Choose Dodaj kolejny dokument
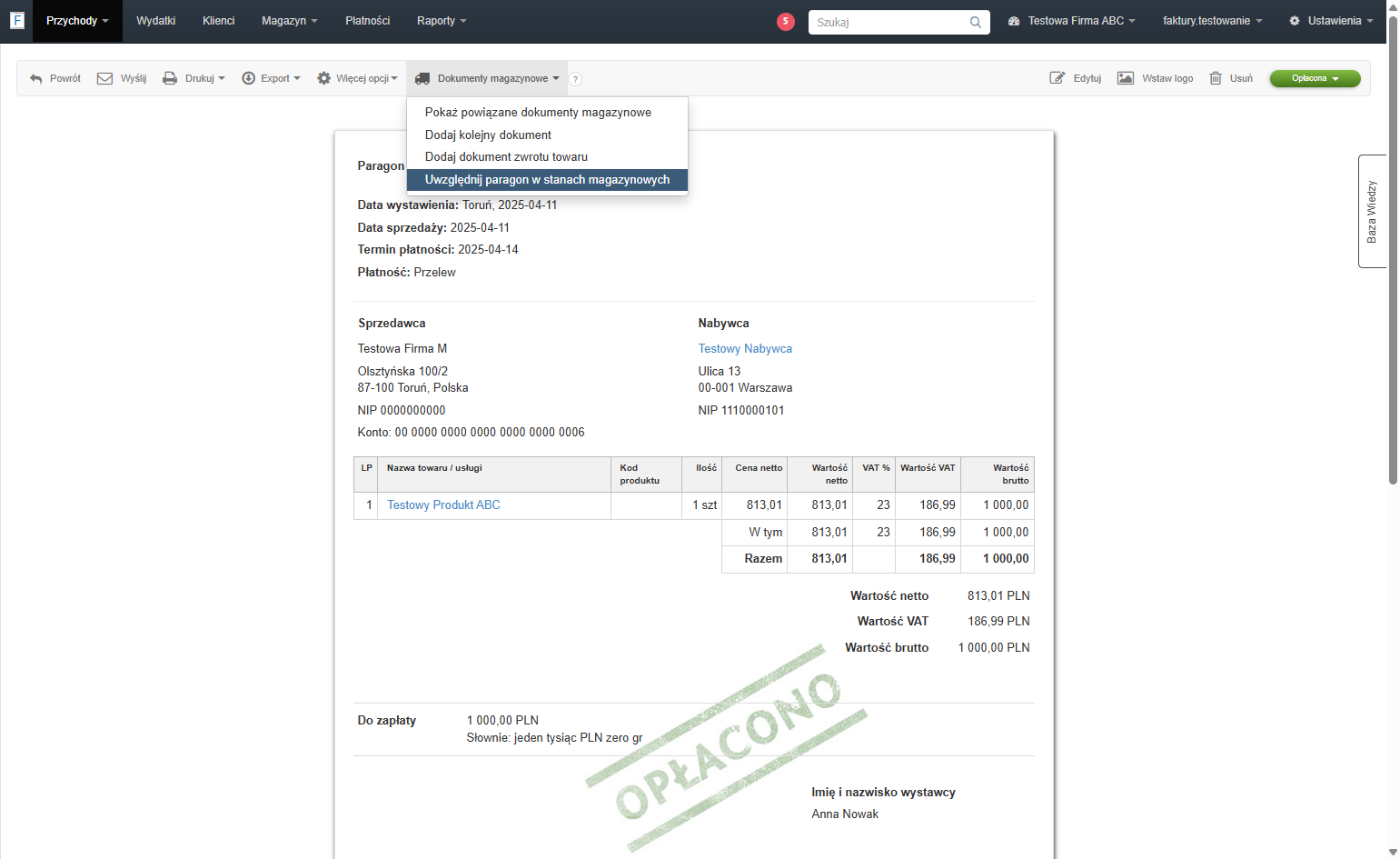Viewport: 1400px width, 859px height. coord(547,135)
